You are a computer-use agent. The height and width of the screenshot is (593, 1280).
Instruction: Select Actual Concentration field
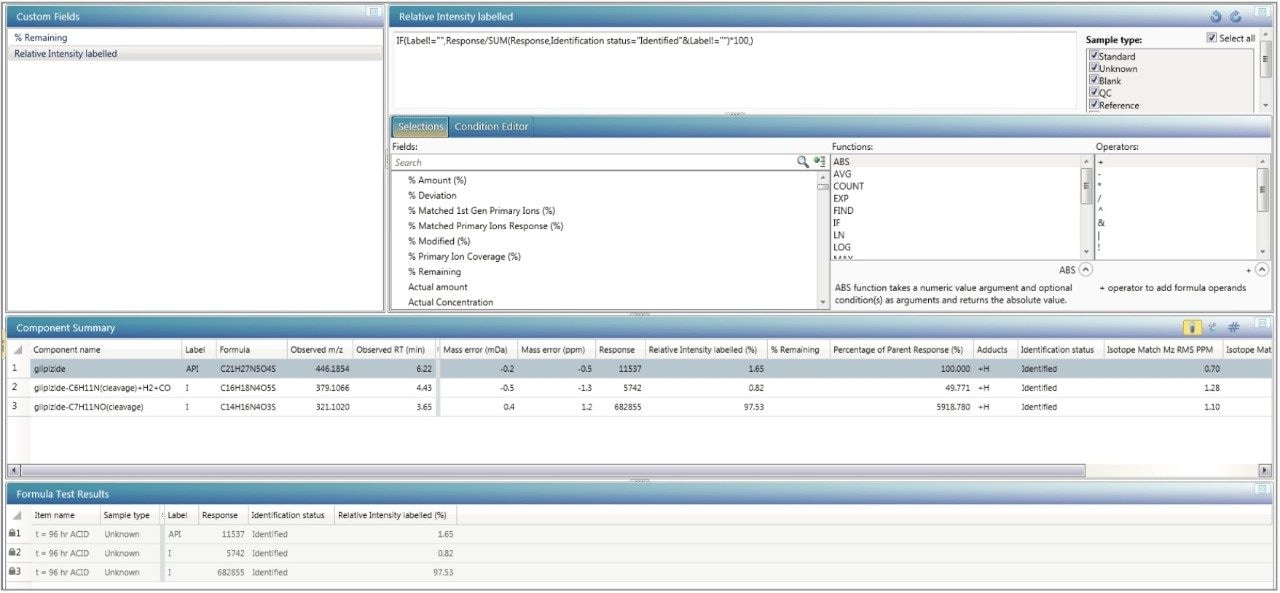(x=450, y=302)
